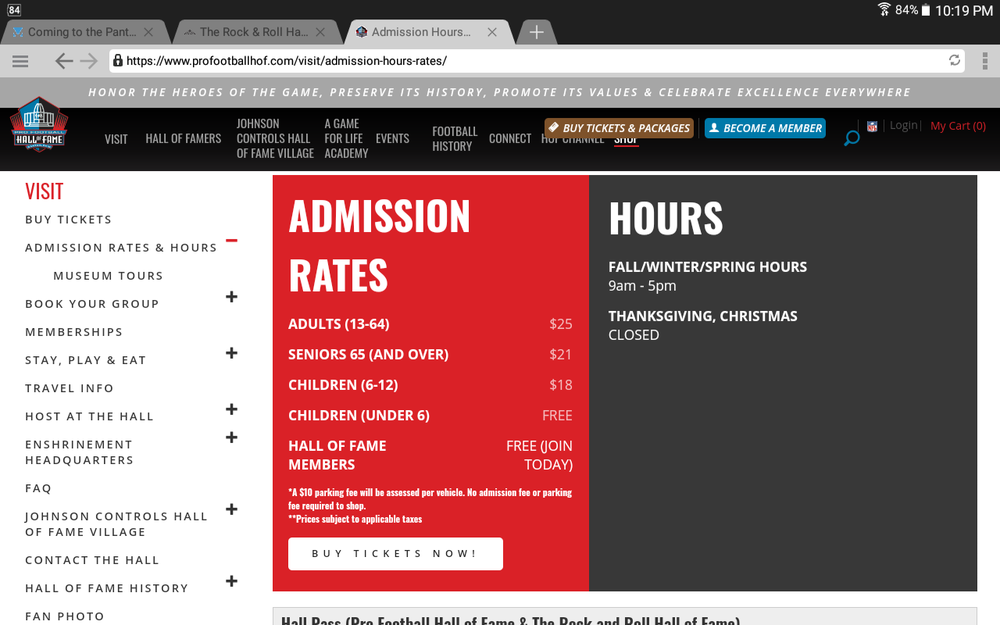Close the Rock & Roll Hall tab
This screenshot has width=1000, height=625.
(320, 32)
